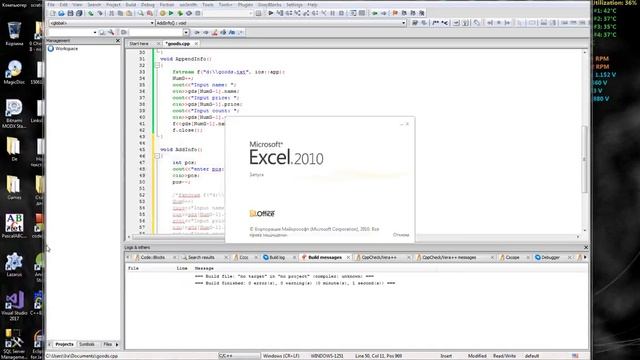Viewport: 640px width, 360px height.
Task: Click the Debug/Continue black arrow icon
Action: (x=271, y=13)
